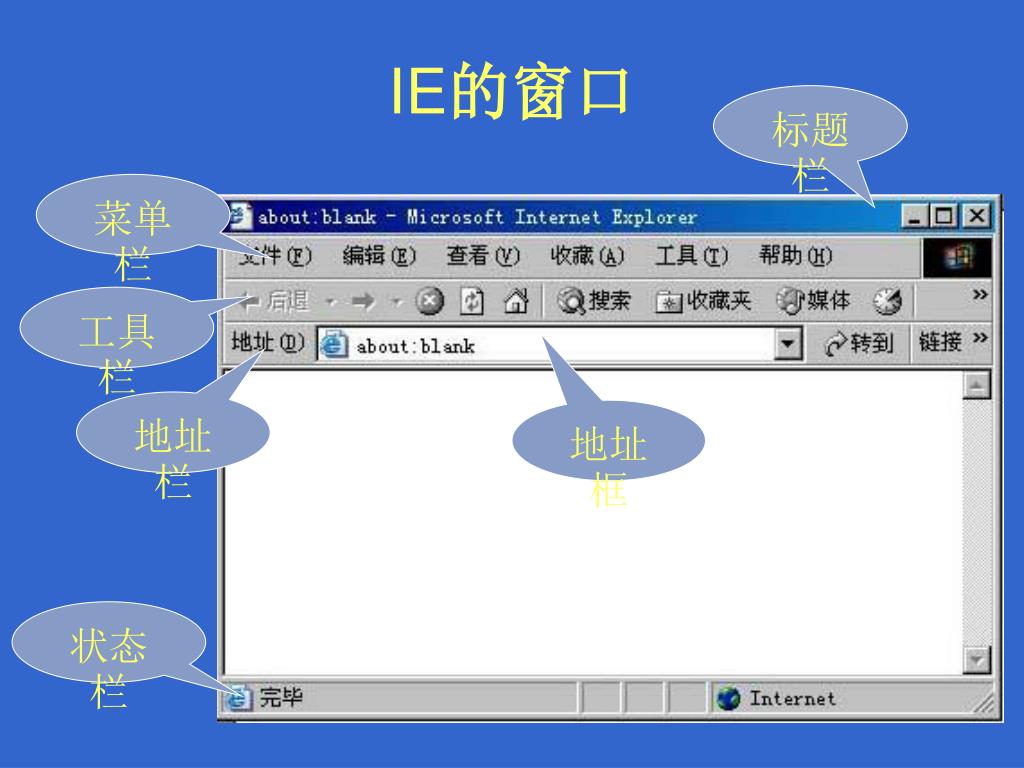Click the status bar IE page icon

pos(237,697)
